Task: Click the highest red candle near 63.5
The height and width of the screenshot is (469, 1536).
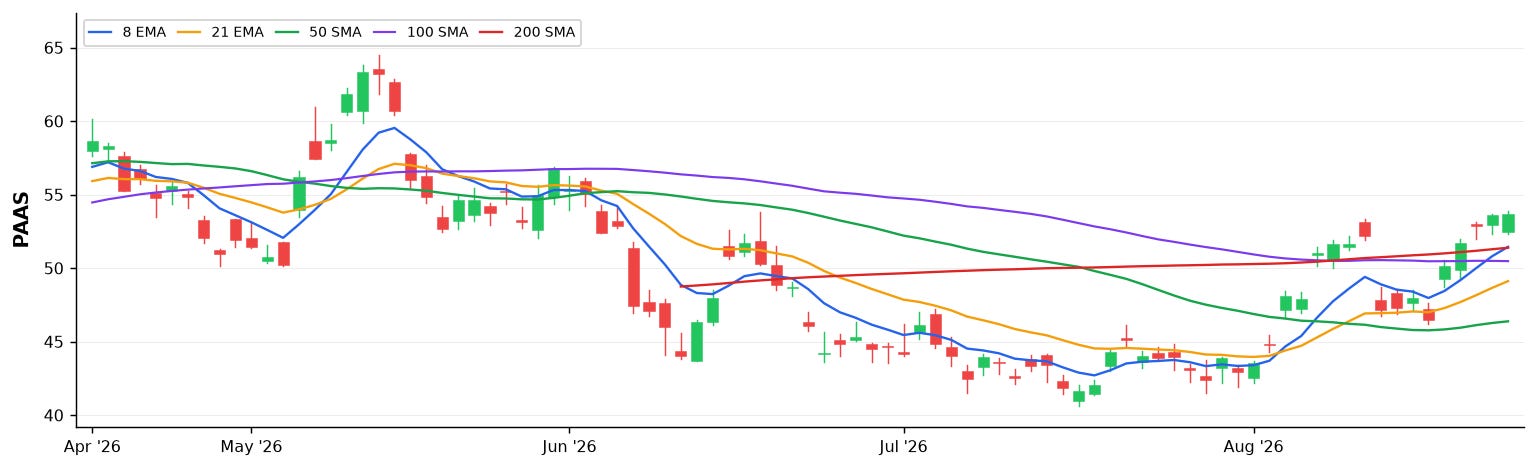Action: point(379,72)
